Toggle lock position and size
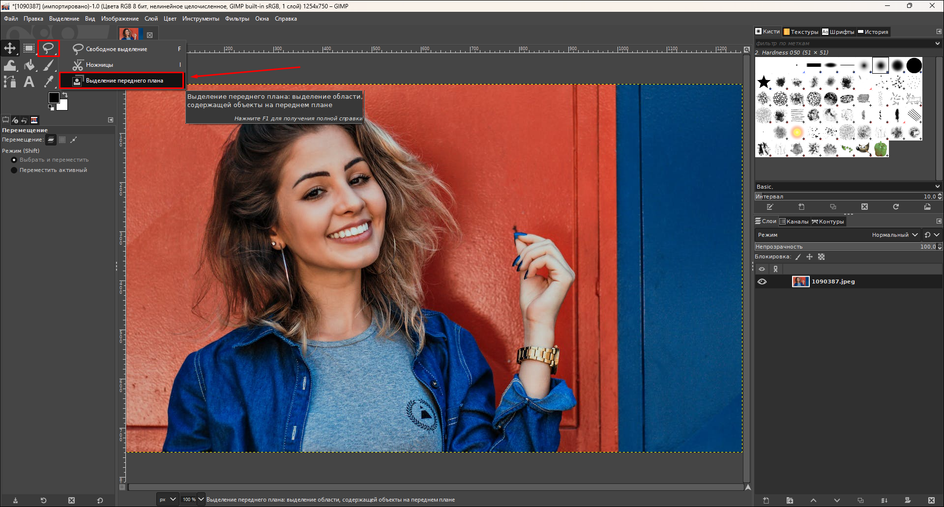944x507 pixels. 810,257
